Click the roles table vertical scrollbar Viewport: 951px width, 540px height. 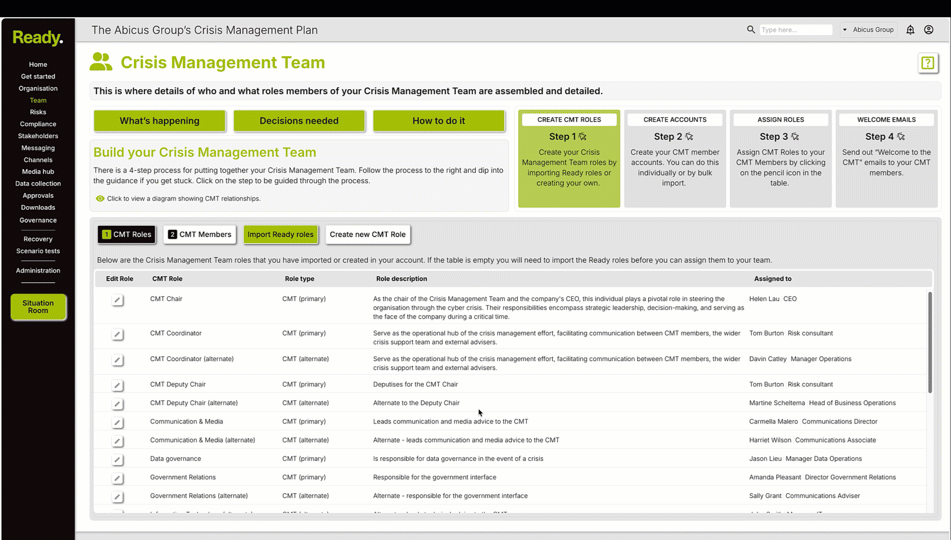click(x=929, y=342)
